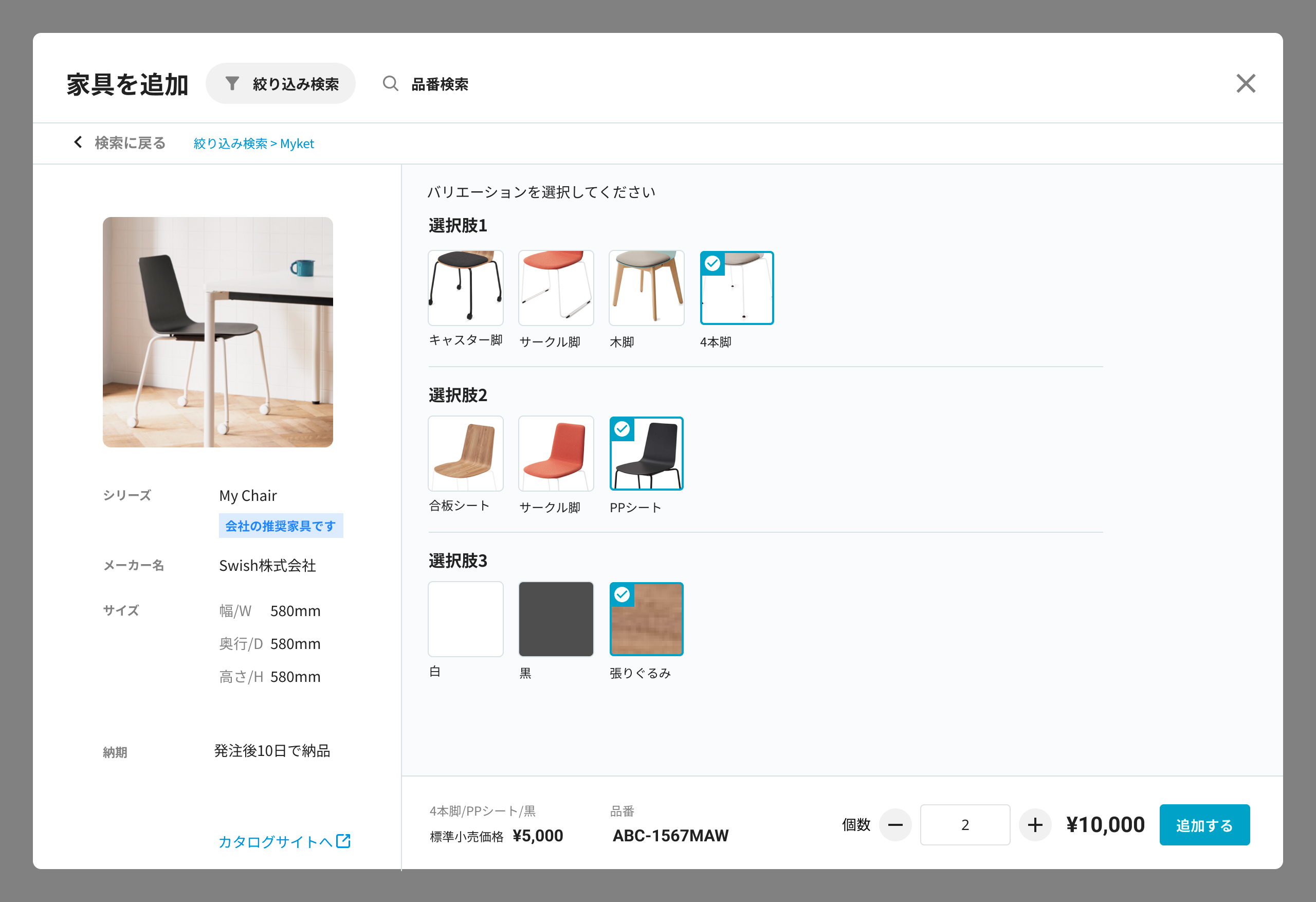Close the add furniture dialog
This screenshot has width=1316, height=902.
tap(1245, 84)
